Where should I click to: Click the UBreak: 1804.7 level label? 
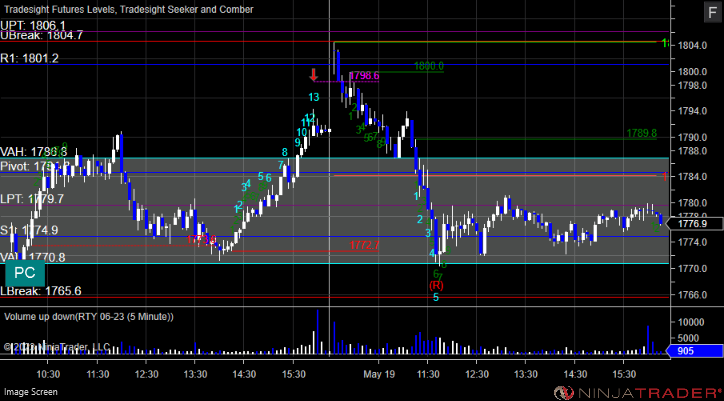(x=42, y=35)
